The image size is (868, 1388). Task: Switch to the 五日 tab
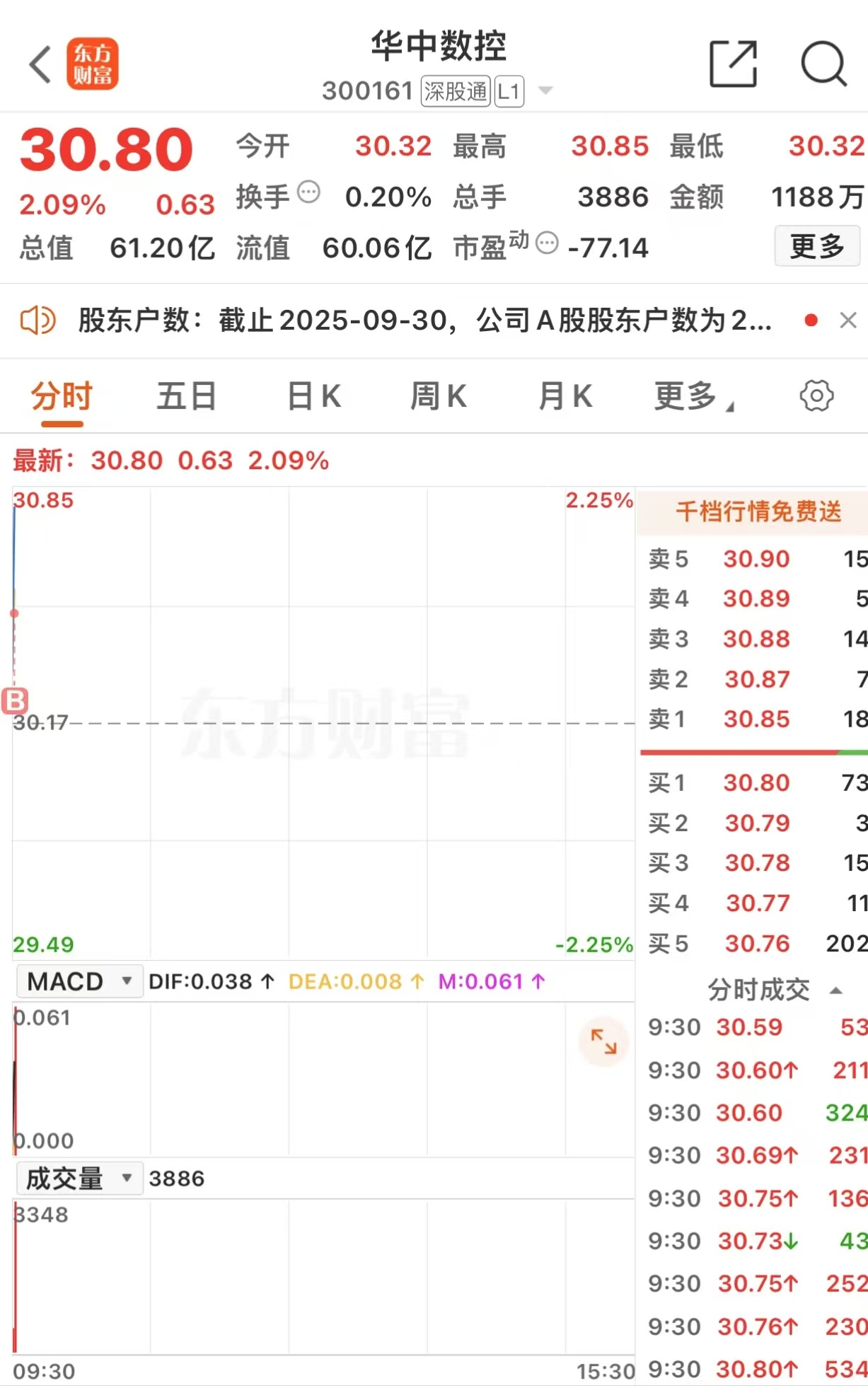coord(187,397)
